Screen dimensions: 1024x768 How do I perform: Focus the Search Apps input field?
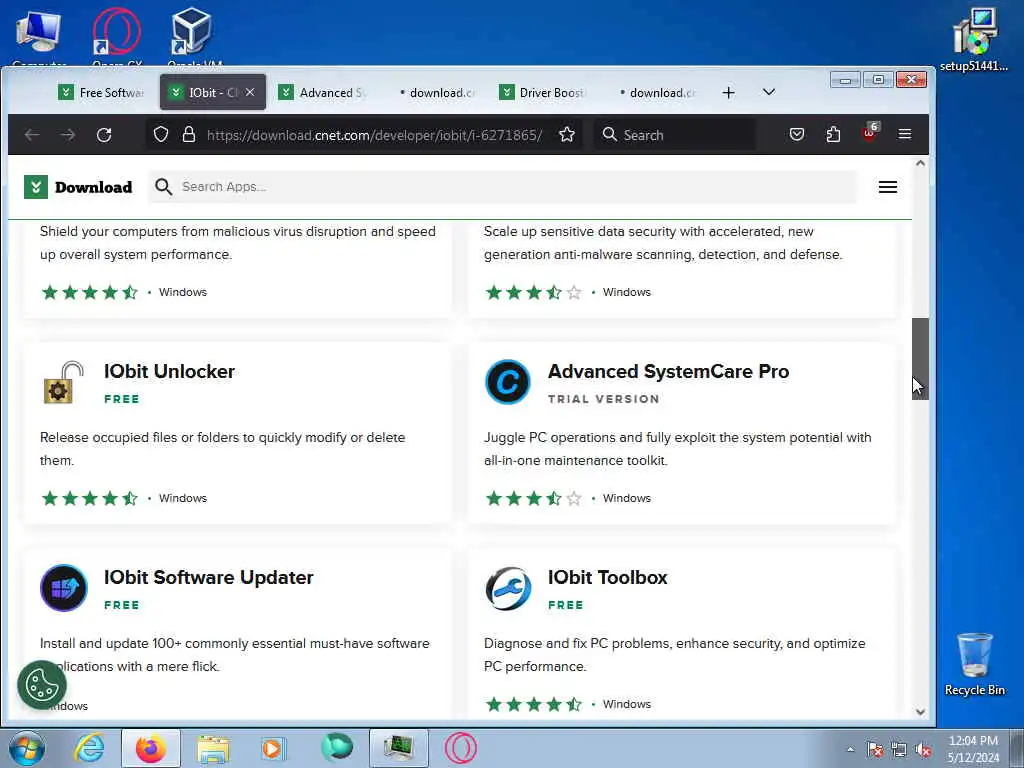click(x=502, y=187)
